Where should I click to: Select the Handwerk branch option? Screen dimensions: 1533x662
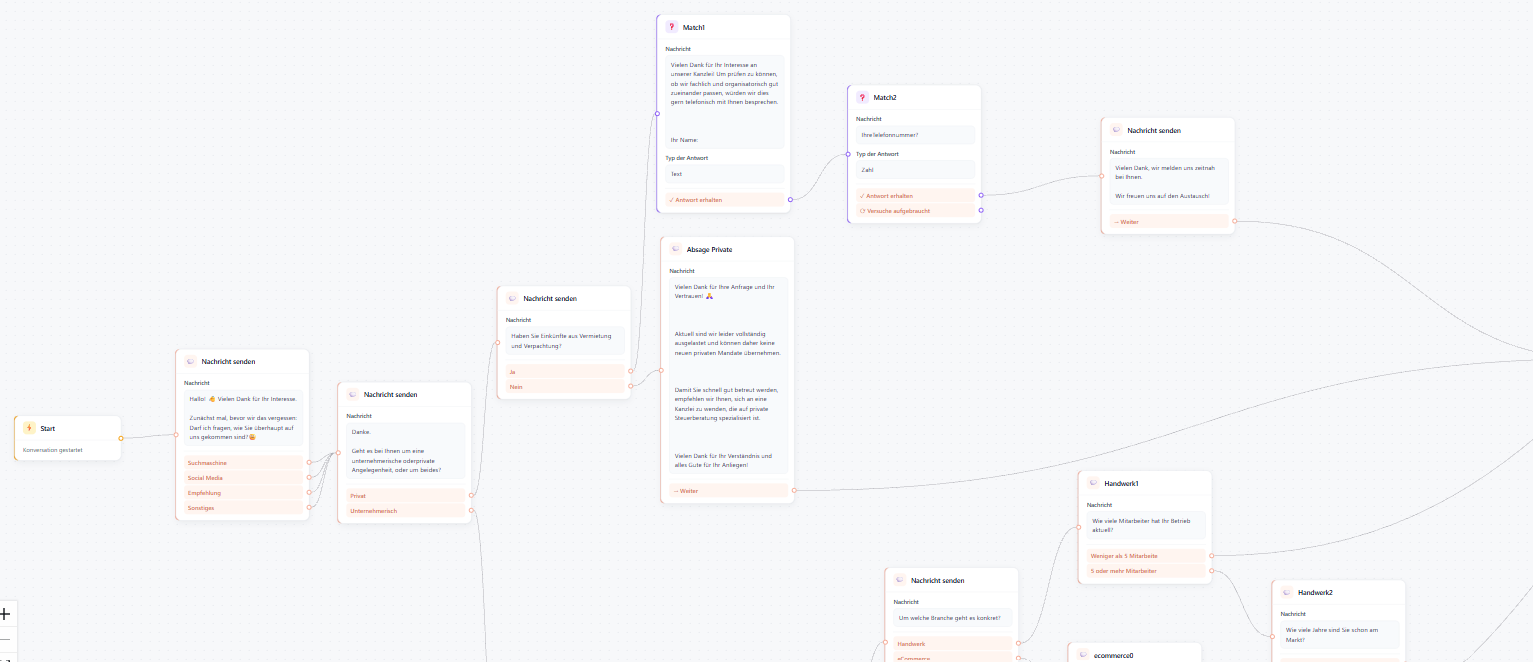pos(952,643)
